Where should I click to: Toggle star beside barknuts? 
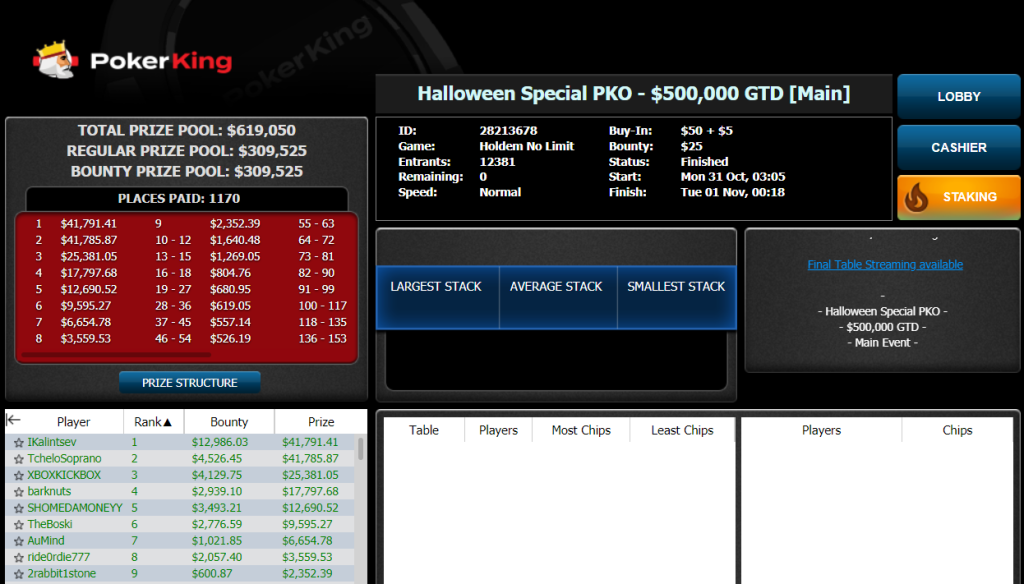pyautogui.click(x=19, y=492)
